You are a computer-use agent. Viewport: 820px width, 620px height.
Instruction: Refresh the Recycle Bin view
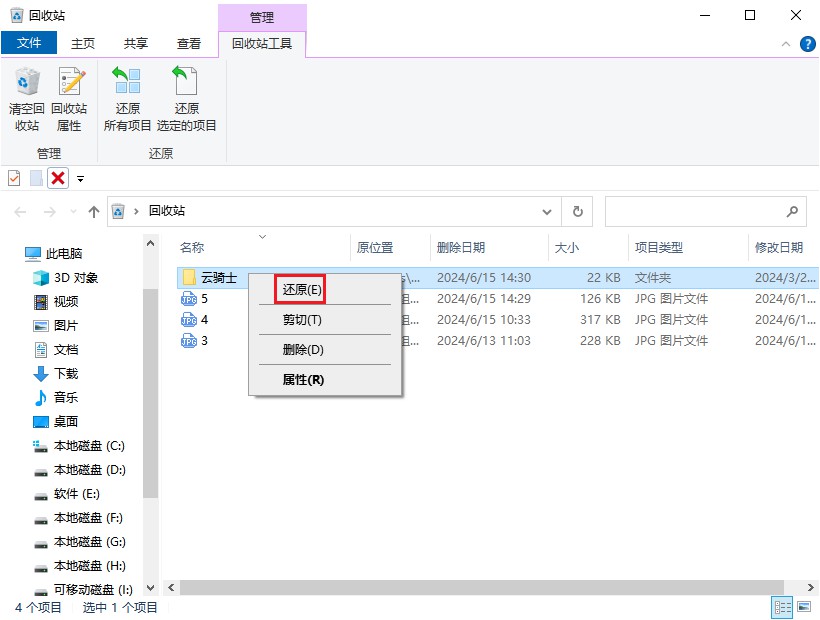click(x=577, y=212)
